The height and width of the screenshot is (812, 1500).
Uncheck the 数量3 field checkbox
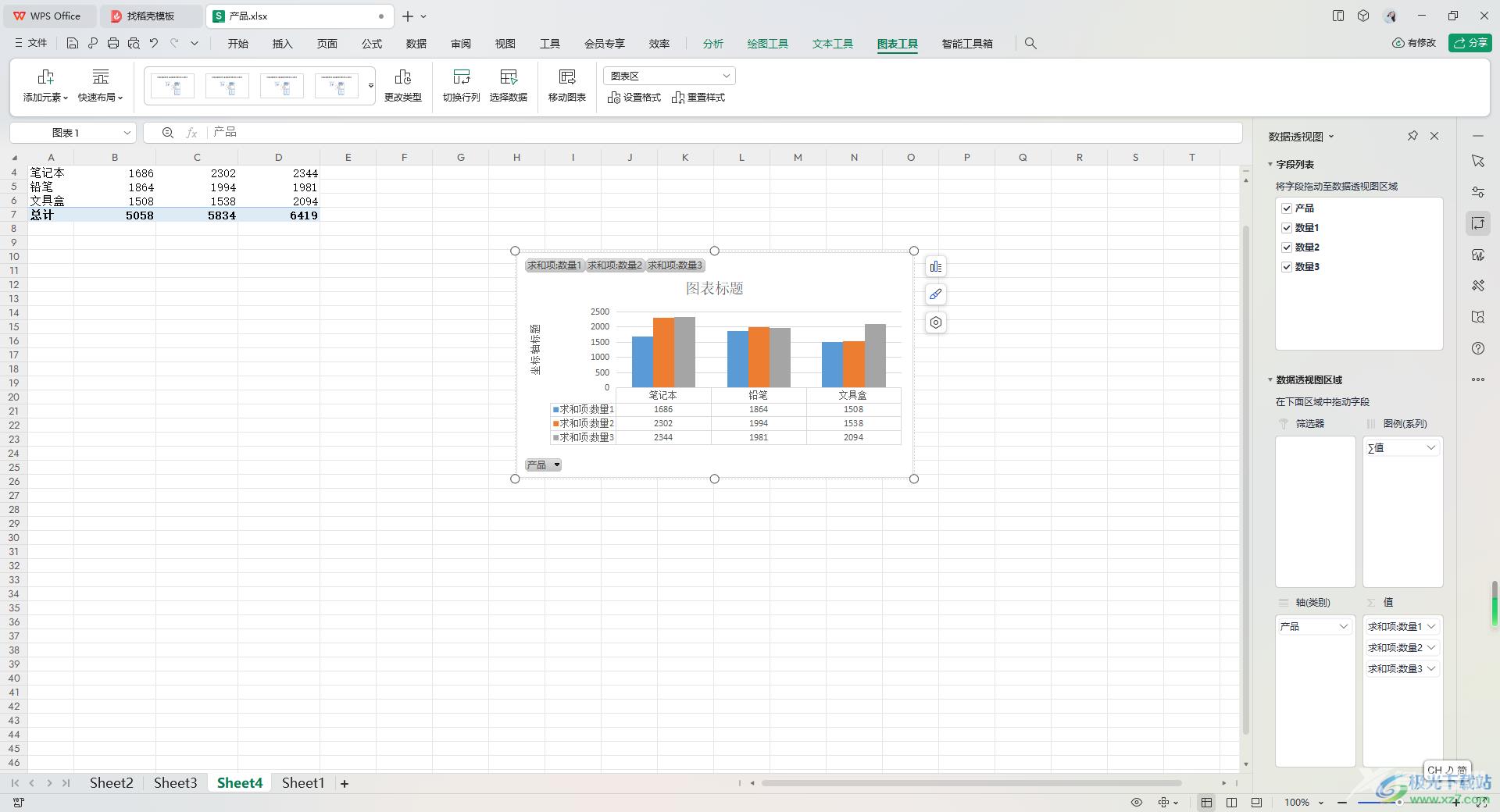[1287, 267]
